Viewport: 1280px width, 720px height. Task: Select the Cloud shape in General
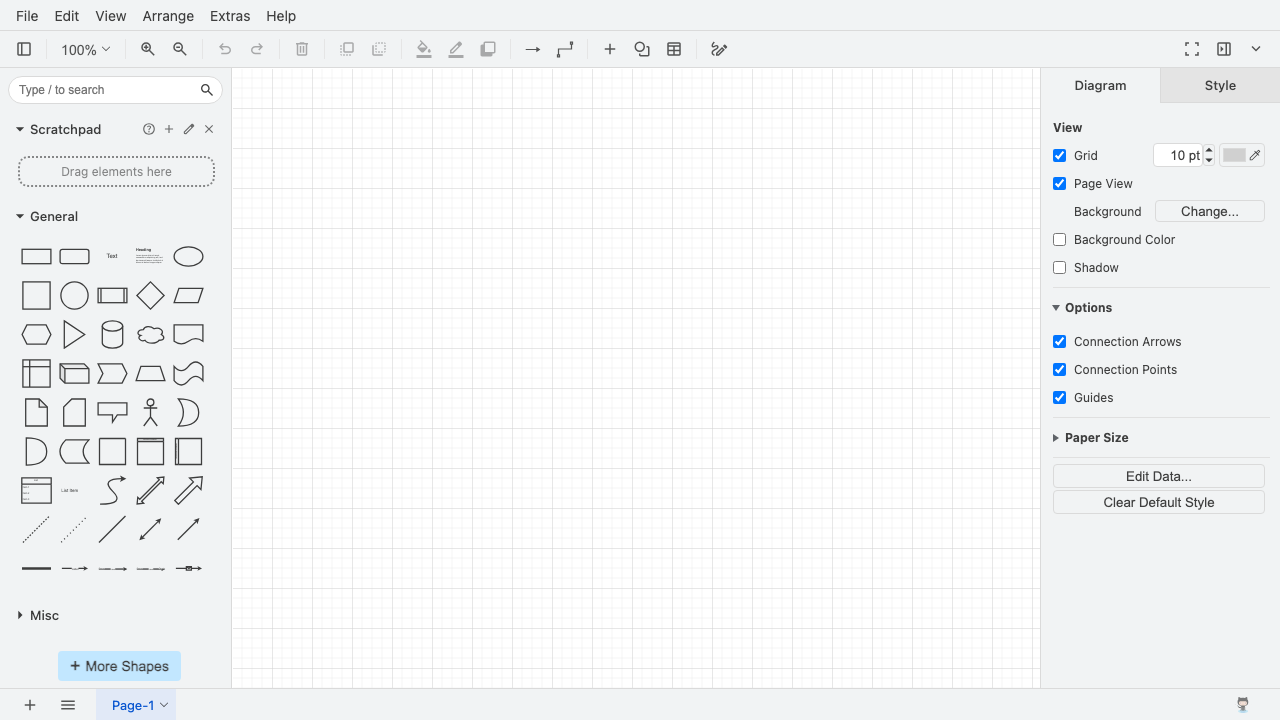150,335
